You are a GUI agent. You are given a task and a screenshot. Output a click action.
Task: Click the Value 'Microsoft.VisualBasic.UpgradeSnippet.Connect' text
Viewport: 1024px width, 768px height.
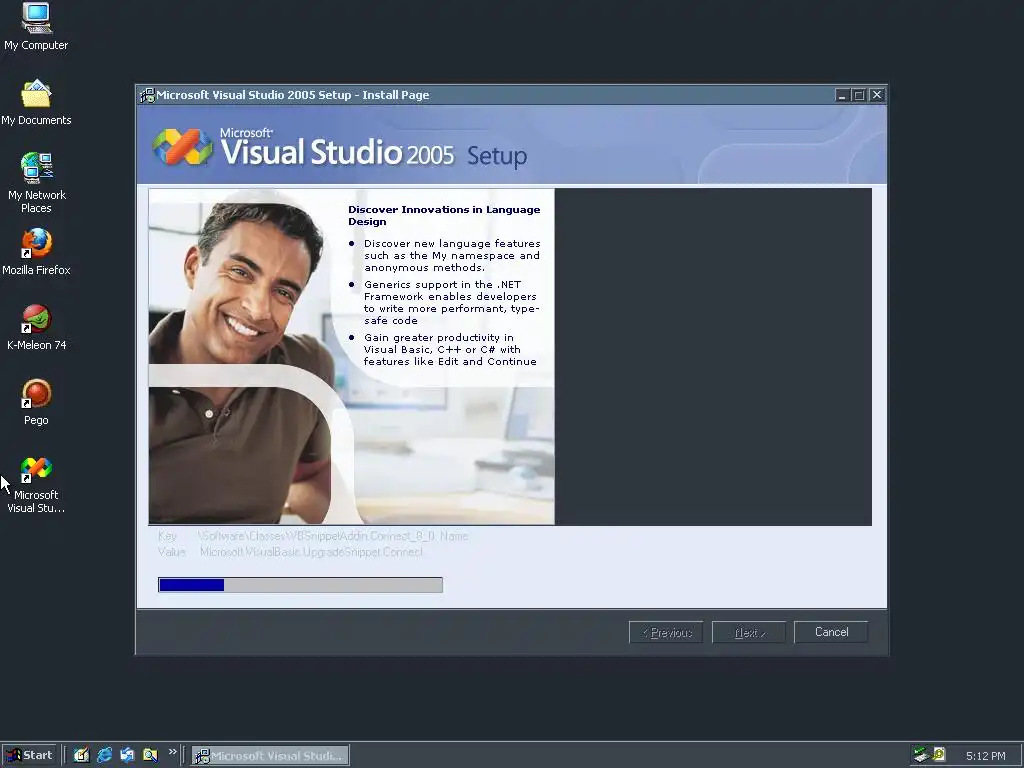[x=312, y=552]
